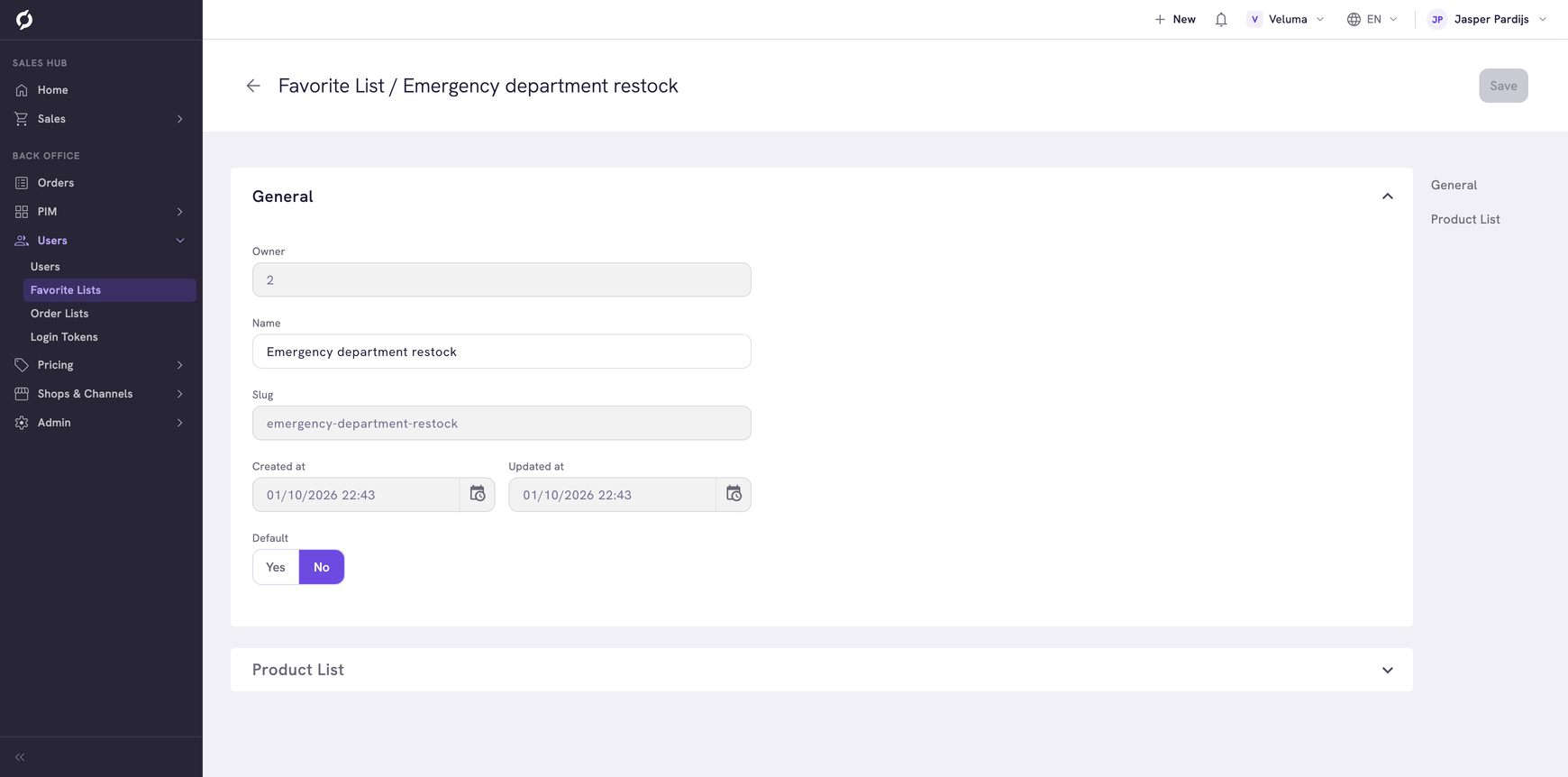Open Order Lists in sidebar

pos(59,314)
